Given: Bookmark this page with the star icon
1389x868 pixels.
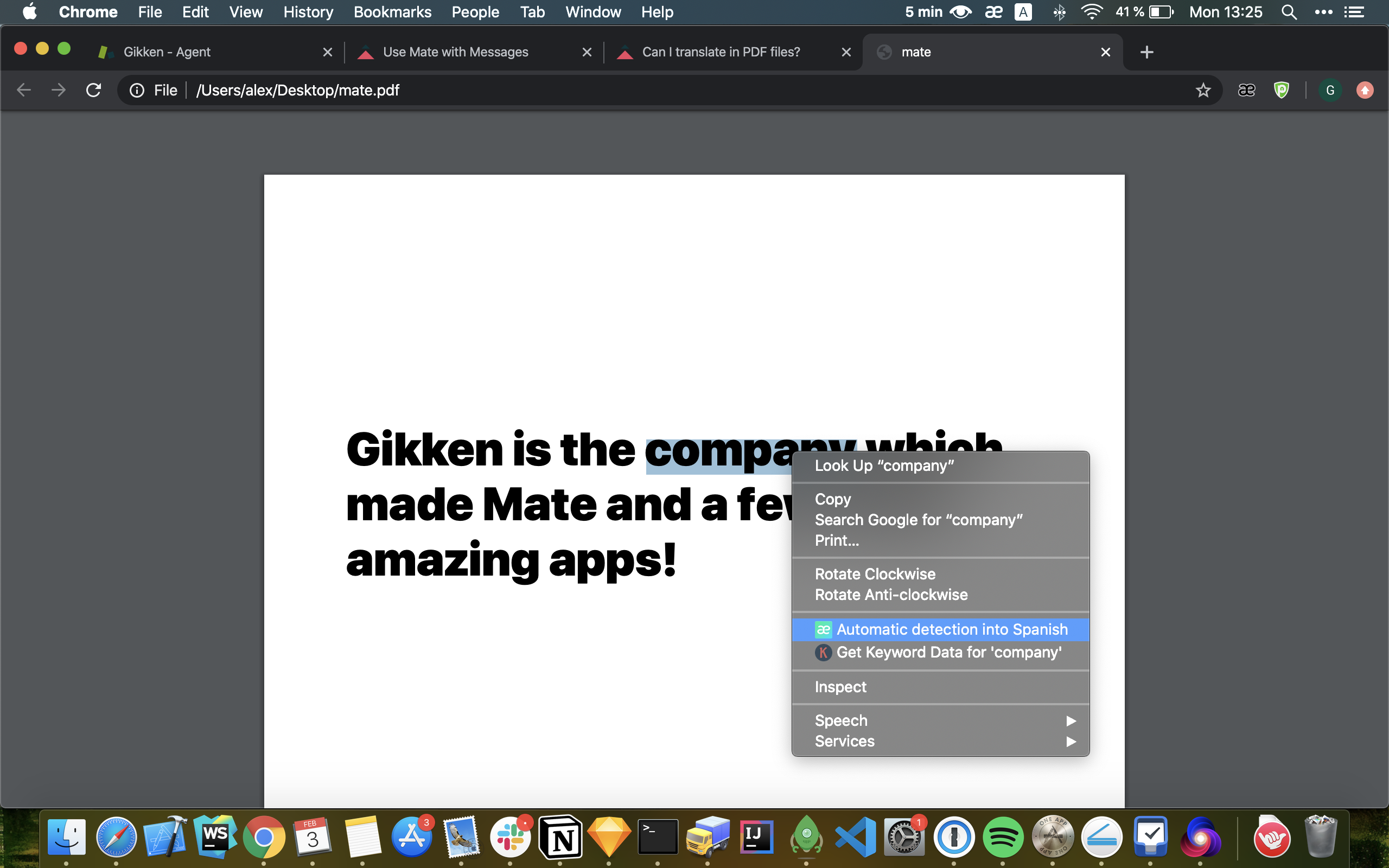Looking at the screenshot, I should coord(1203,90).
